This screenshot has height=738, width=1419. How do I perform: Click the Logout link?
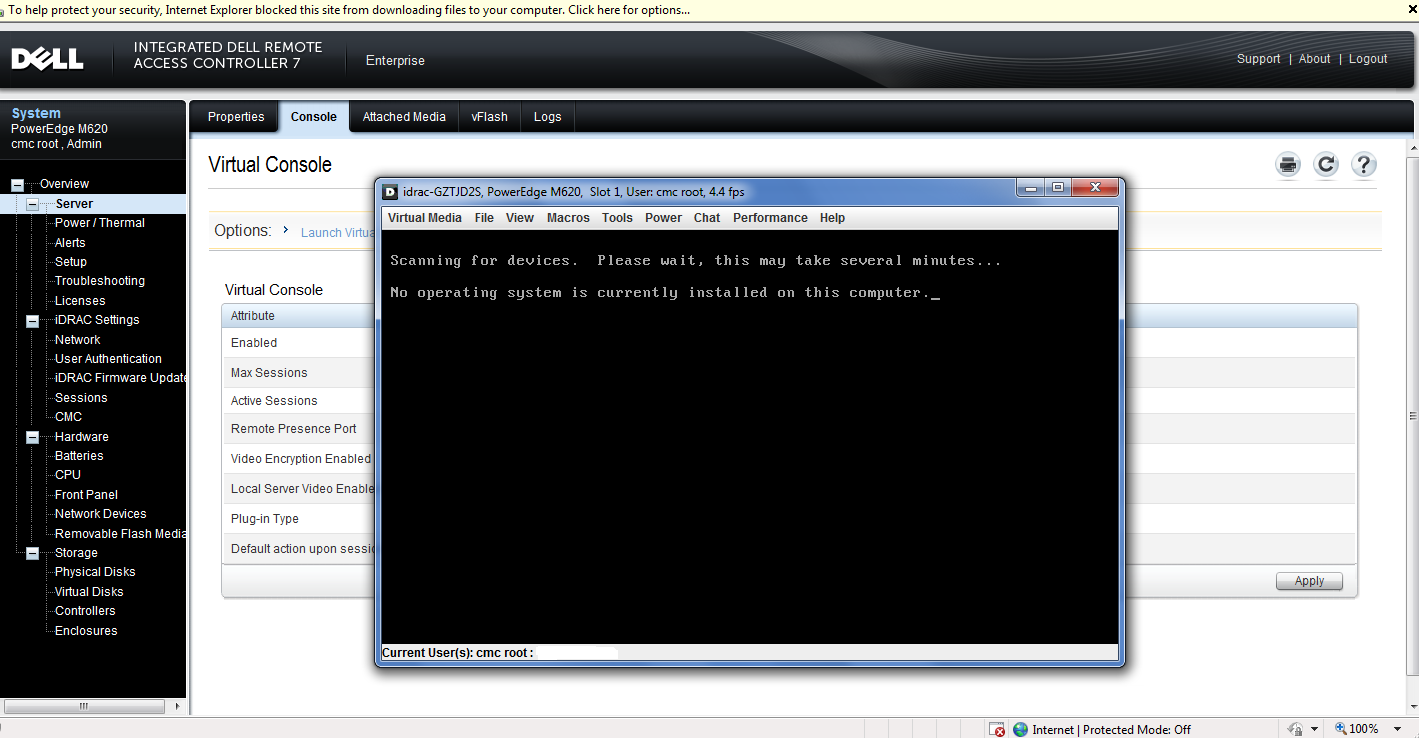point(1368,59)
